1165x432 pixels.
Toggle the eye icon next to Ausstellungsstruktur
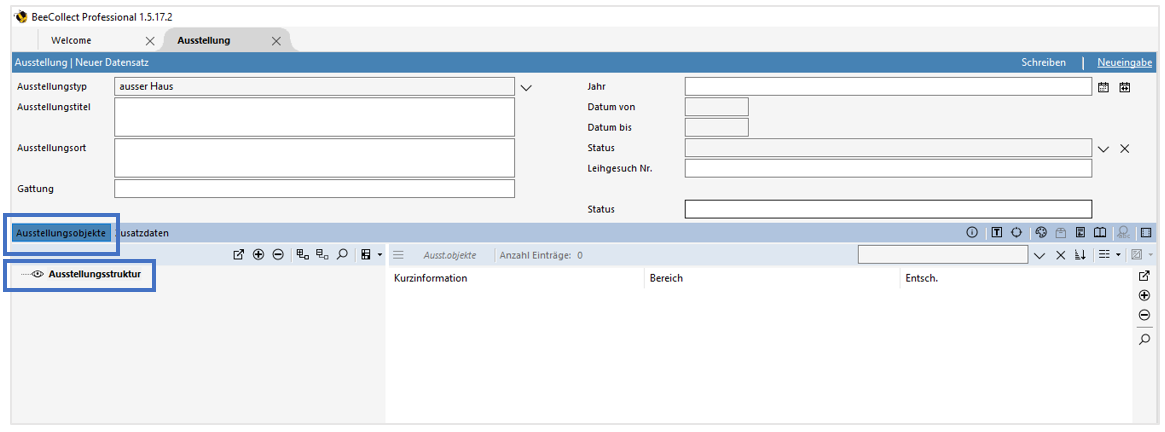pyautogui.click(x=38, y=274)
